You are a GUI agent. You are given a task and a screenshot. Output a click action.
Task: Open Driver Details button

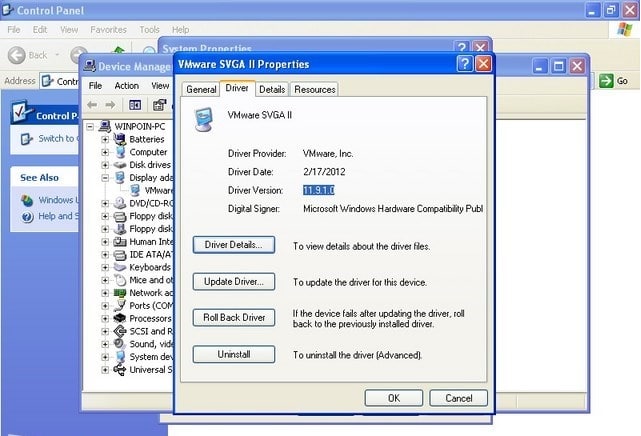(233, 245)
